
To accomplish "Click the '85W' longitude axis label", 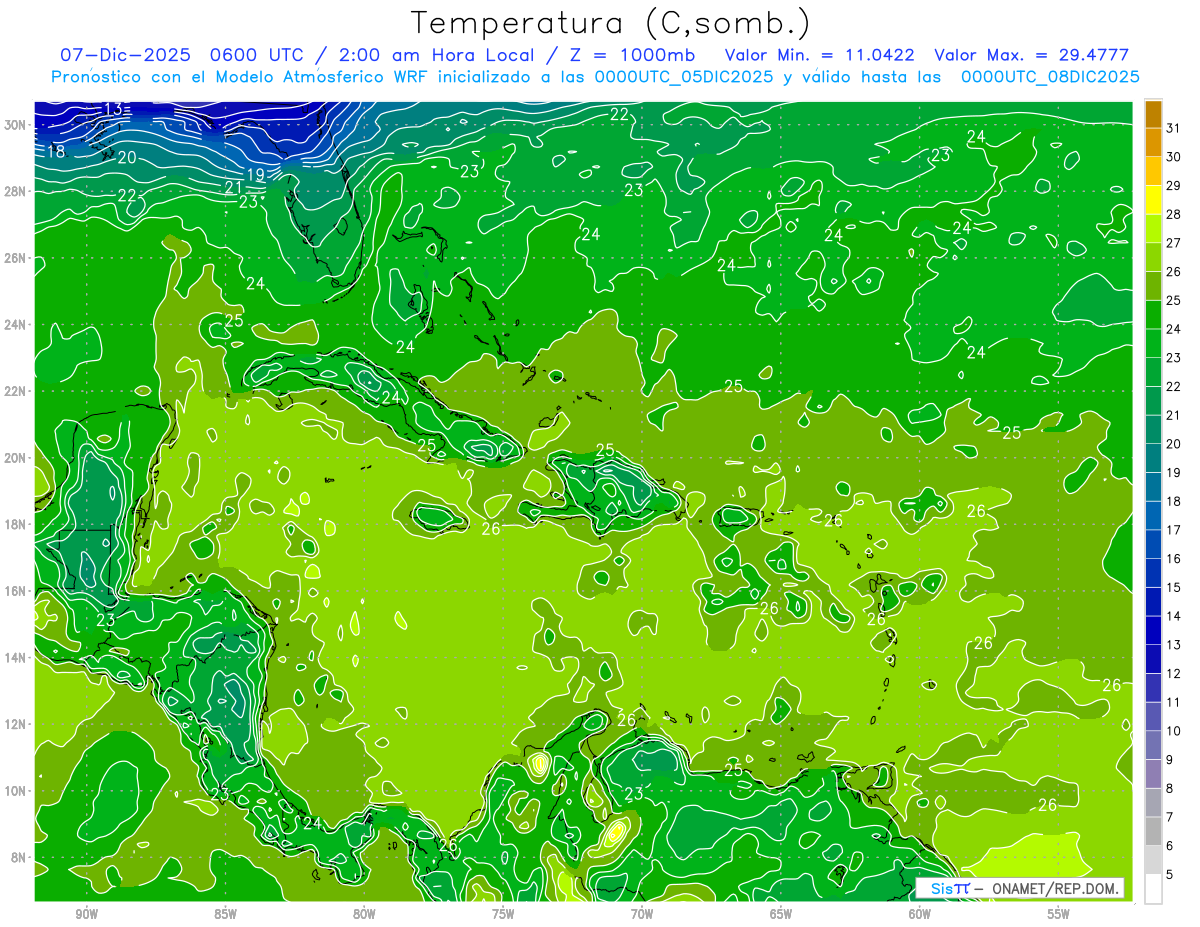I will click(x=225, y=914).
